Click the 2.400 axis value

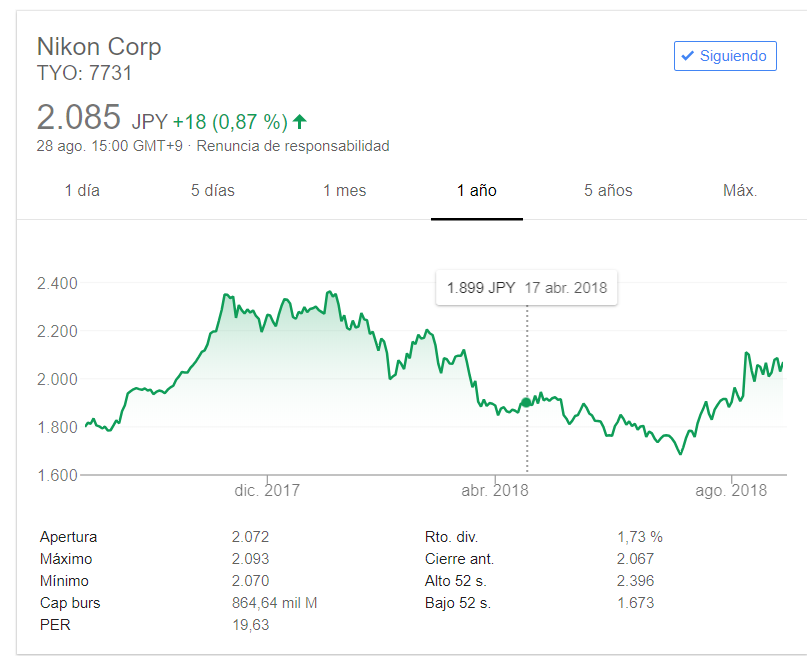[57, 283]
